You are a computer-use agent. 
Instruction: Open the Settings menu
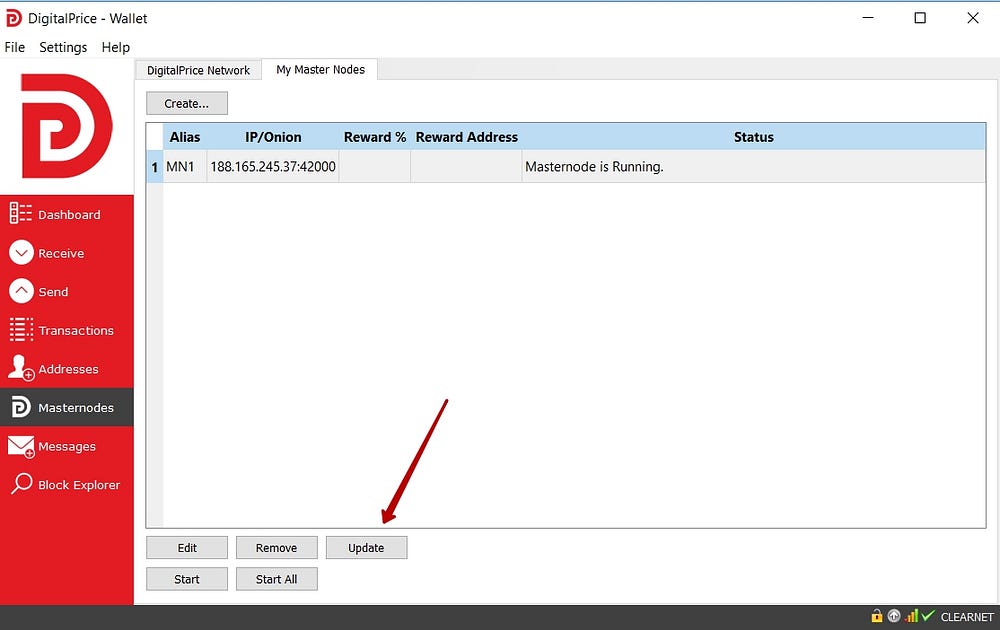pyautogui.click(x=63, y=47)
